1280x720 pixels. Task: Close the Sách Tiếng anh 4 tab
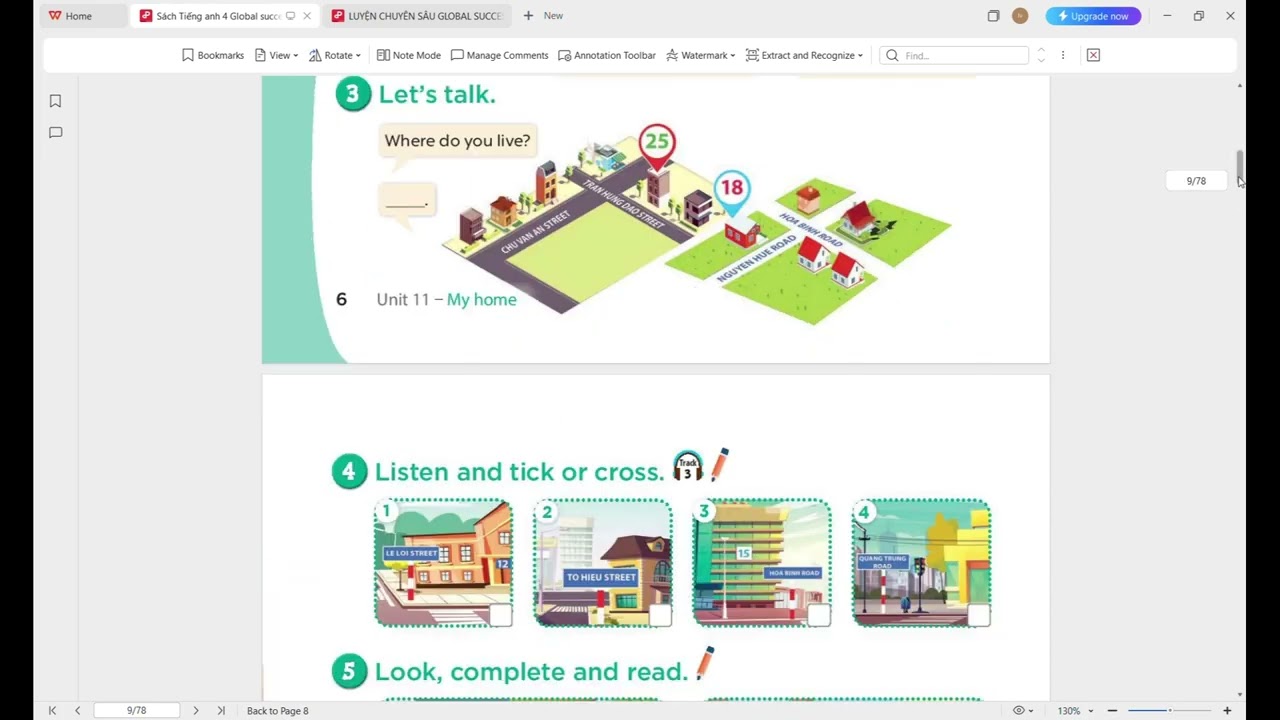point(307,16)
